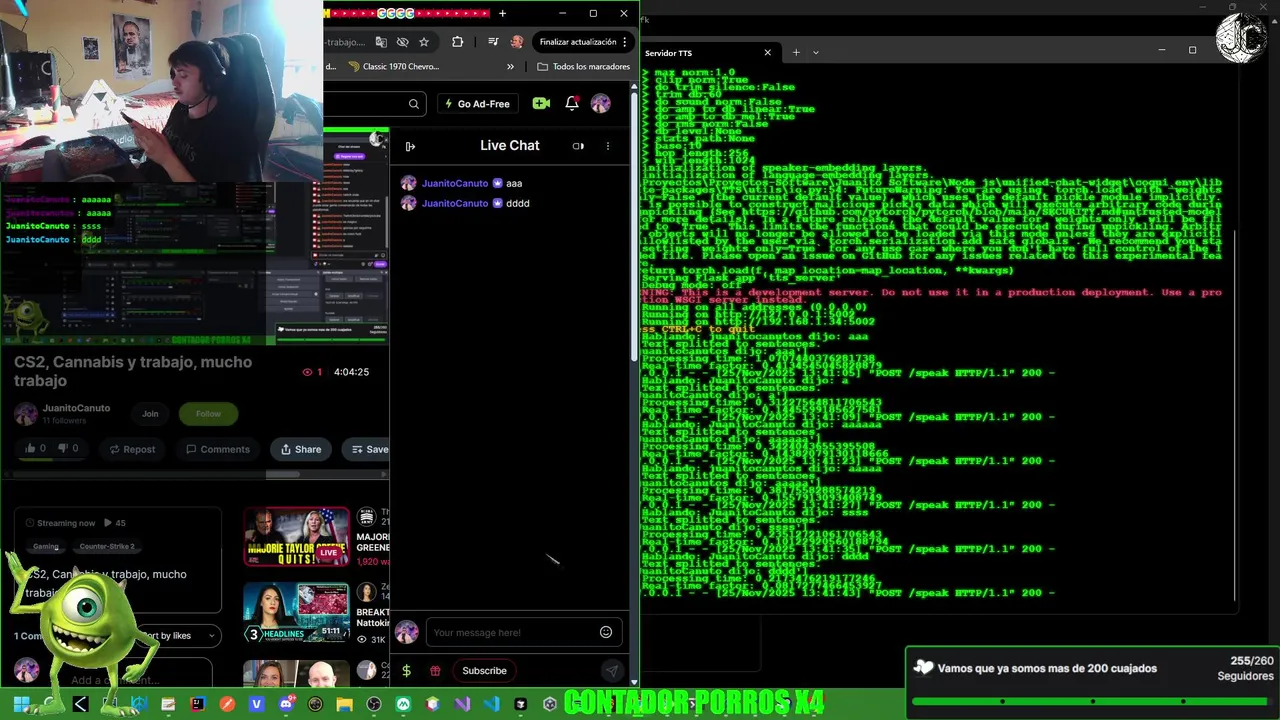Click the Counter-Strike 2 tag
1280x720 pixels.
pyautogui.click(x=107, y=547)
